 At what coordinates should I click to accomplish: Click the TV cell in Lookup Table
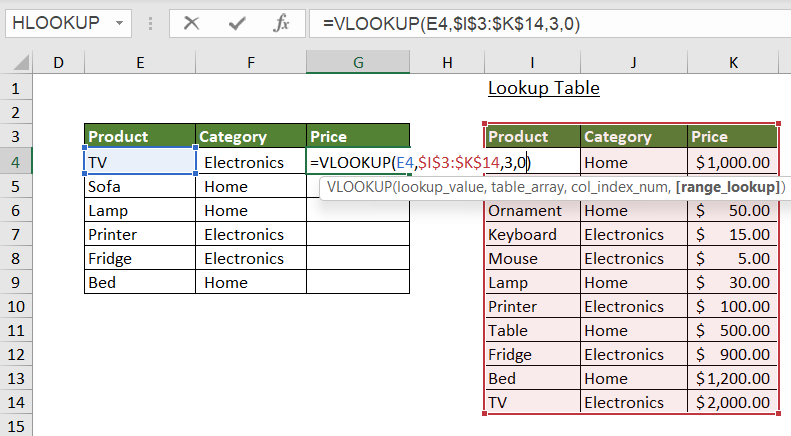coord(532,402)
